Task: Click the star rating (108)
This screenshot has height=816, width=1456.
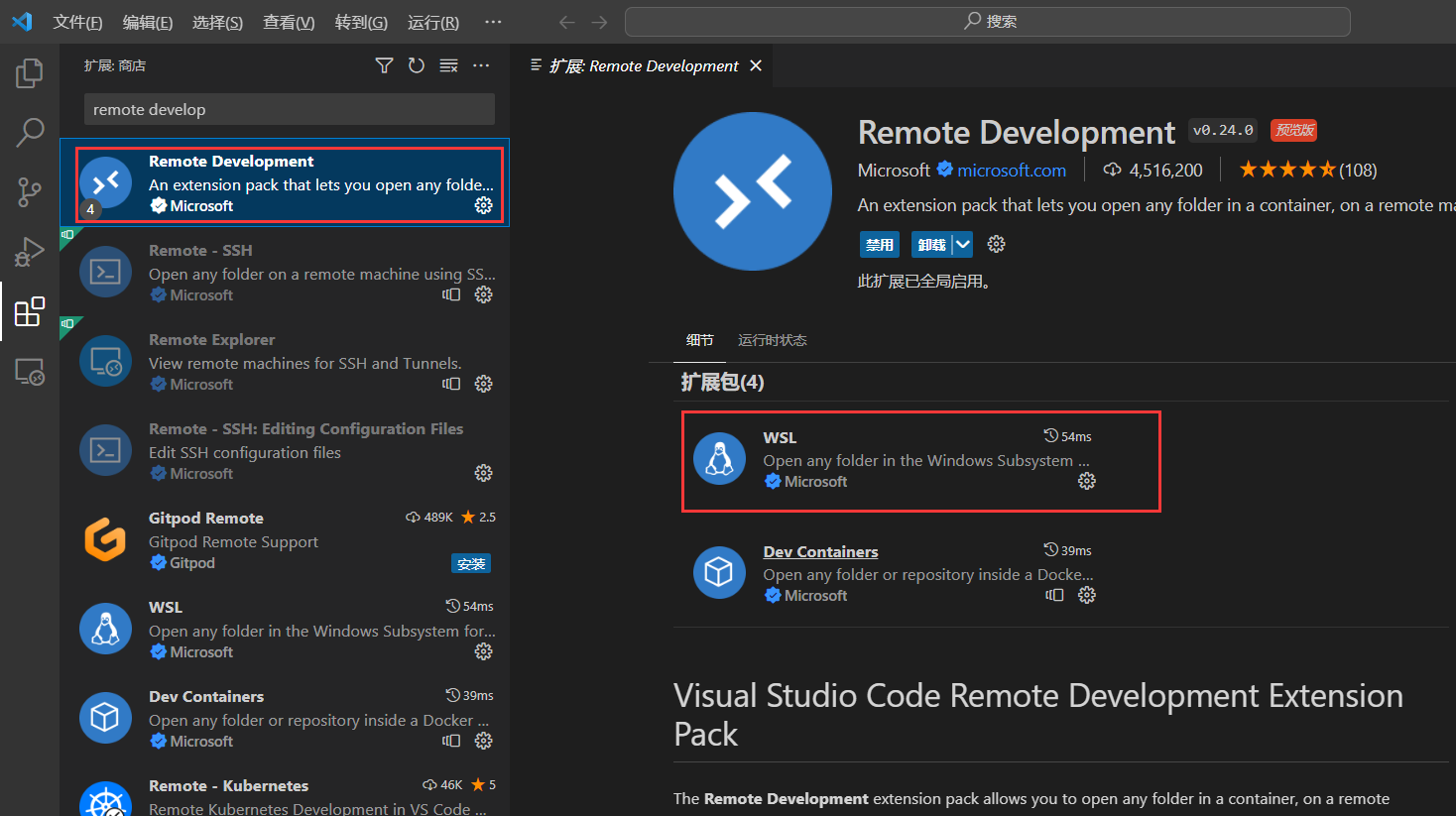Action: coord(1308,170)
